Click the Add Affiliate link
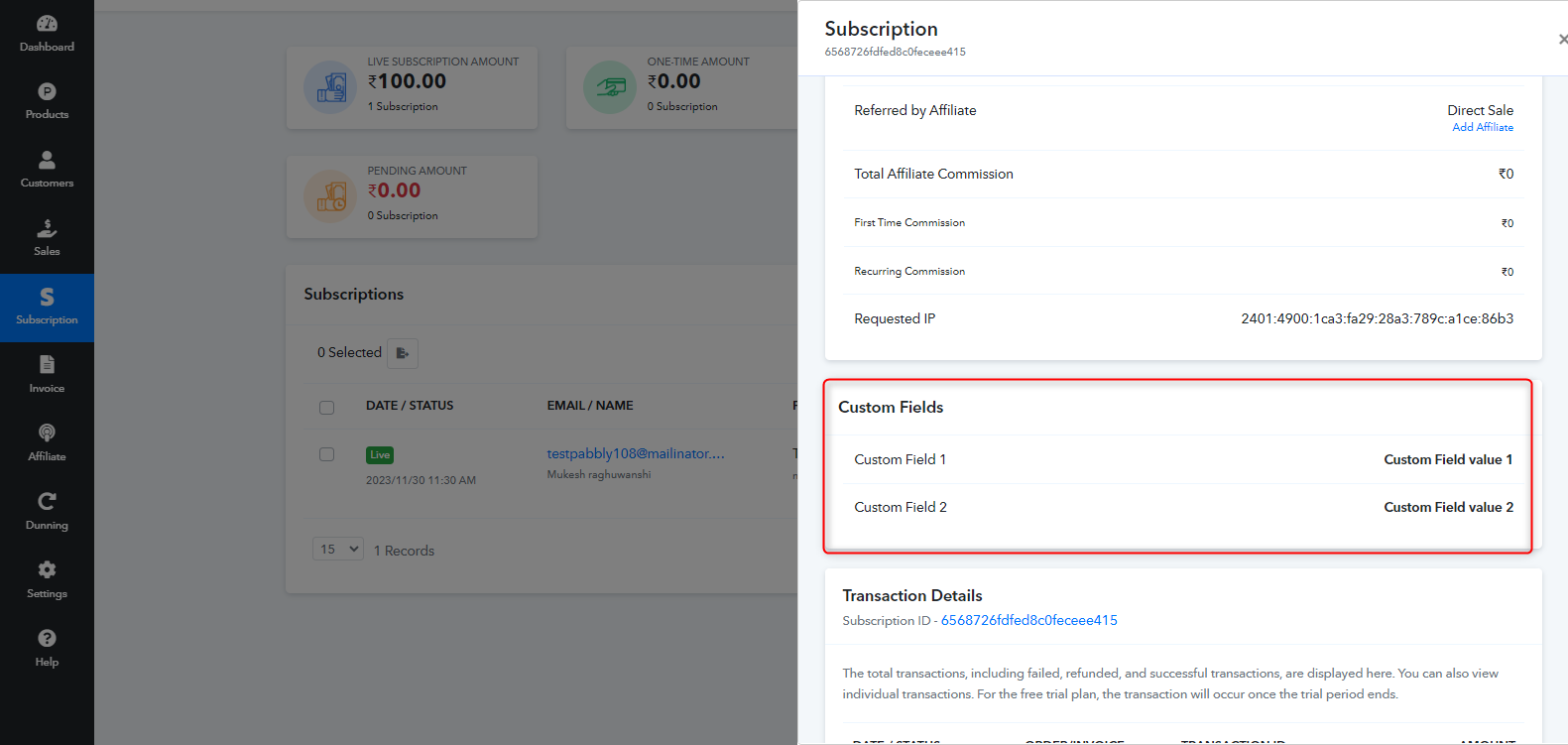 pos(1483,127)
